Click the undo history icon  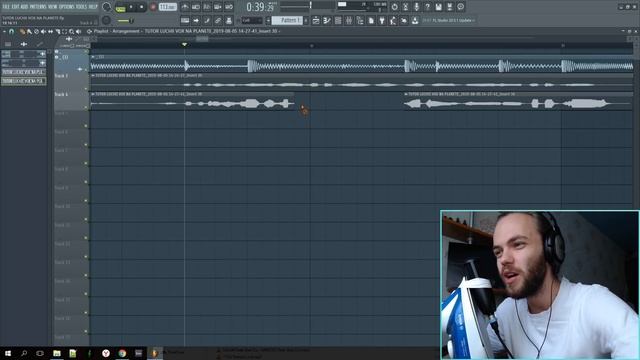pyautogui.click(x=394, y=7)
